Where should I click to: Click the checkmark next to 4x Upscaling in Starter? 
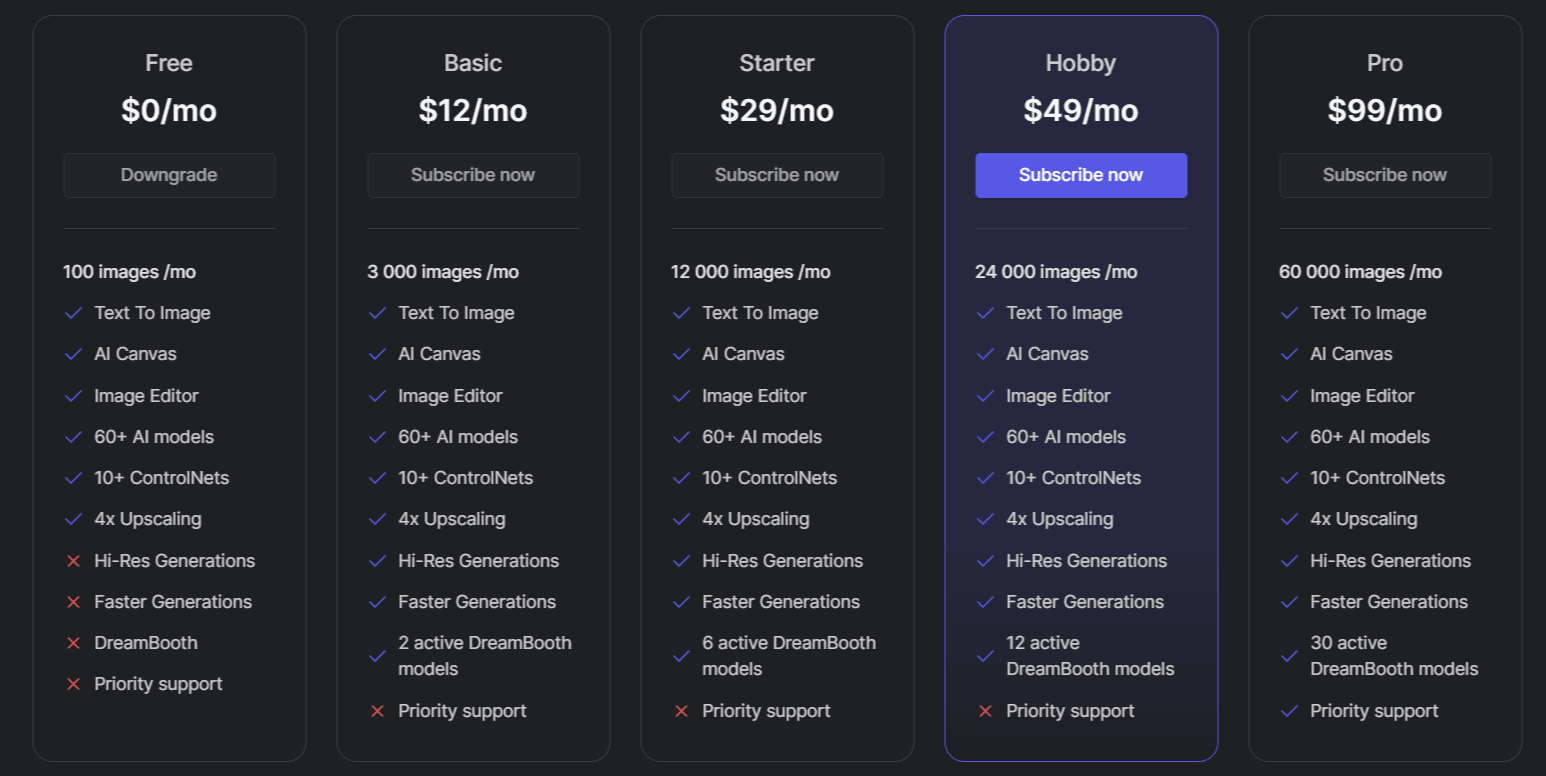coord(681,519)
